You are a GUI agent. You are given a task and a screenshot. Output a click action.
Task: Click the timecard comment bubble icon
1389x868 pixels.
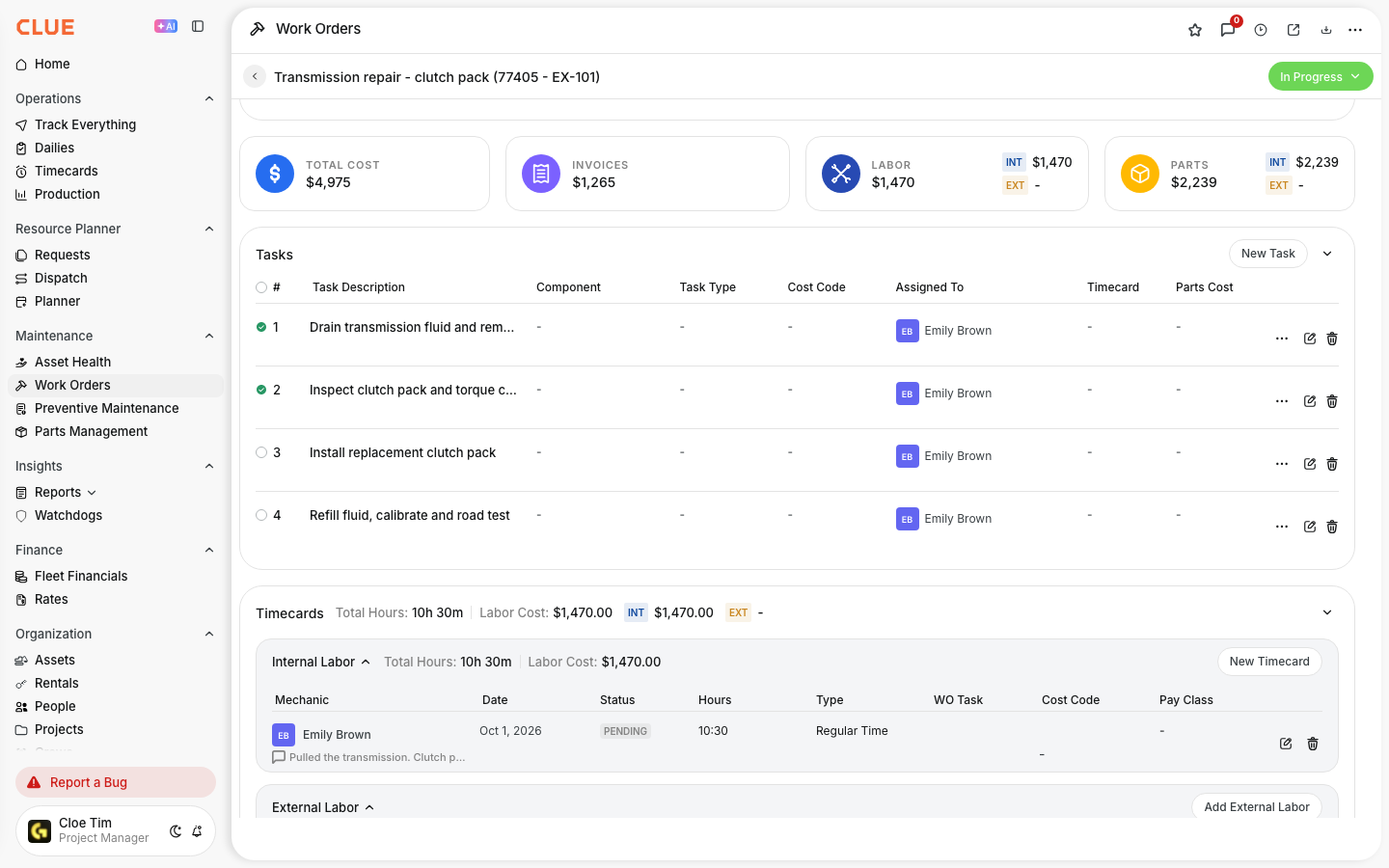tap(279, 757)
